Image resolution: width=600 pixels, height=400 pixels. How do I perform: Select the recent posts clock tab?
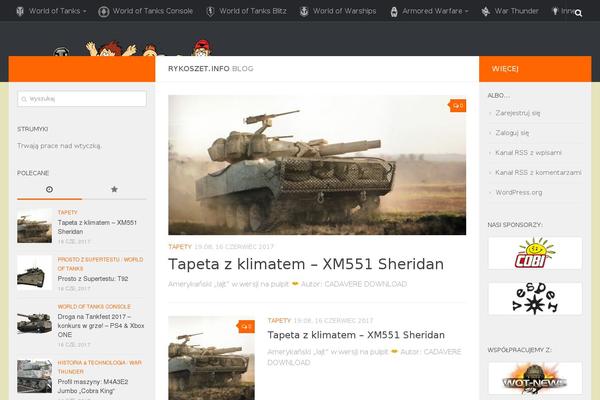tap(49, 189)
